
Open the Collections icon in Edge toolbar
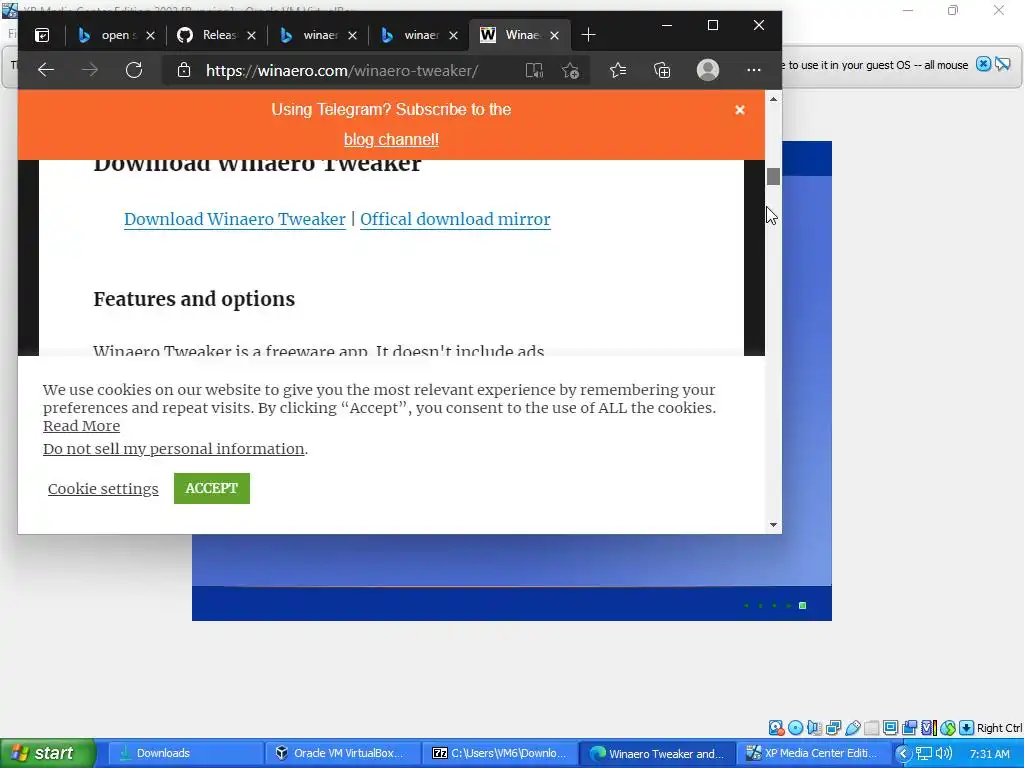pos(662,70)
